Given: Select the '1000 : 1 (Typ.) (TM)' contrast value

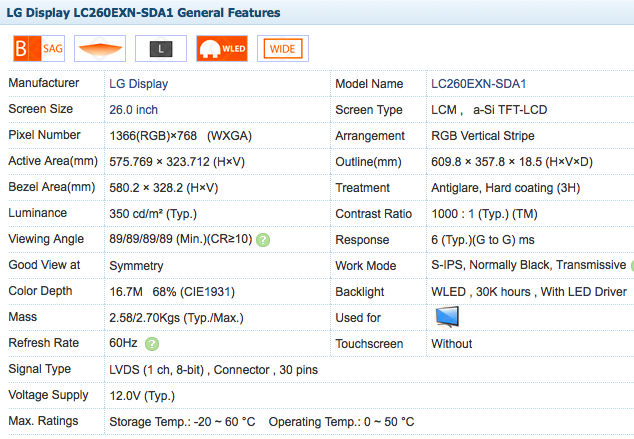Looking at the screenshot, I should [x=484, y=213].
